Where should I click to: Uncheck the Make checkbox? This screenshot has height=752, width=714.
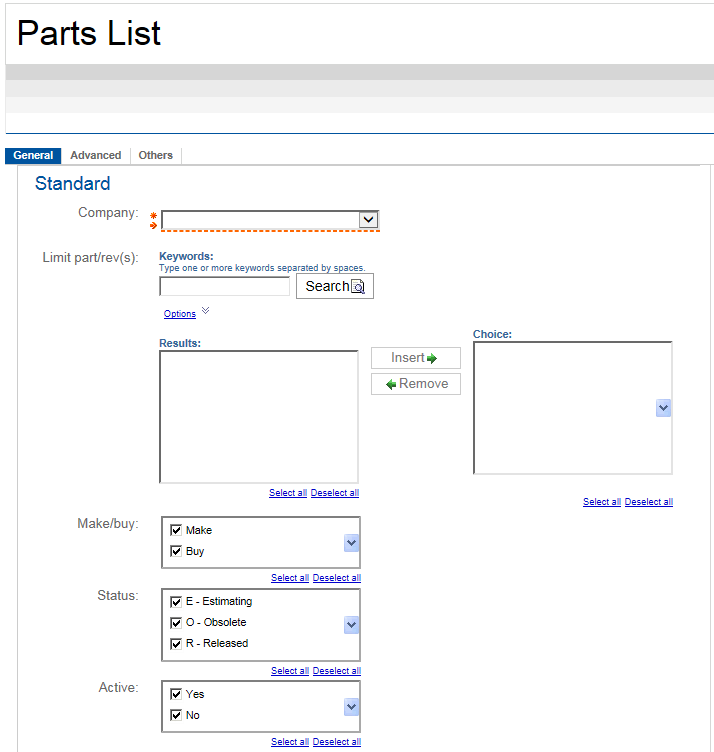tap(177, 530)
